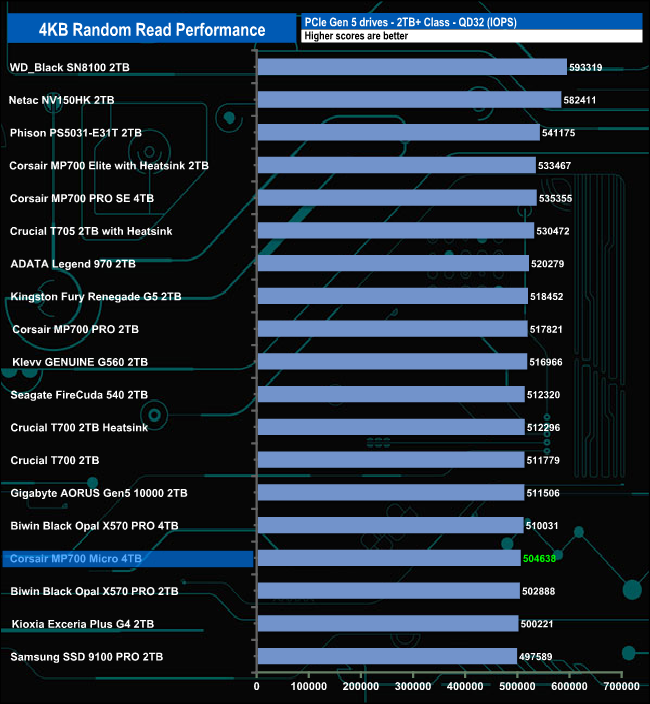Click the value 511506
Screen dimensions: 650x704
[543, 493]
